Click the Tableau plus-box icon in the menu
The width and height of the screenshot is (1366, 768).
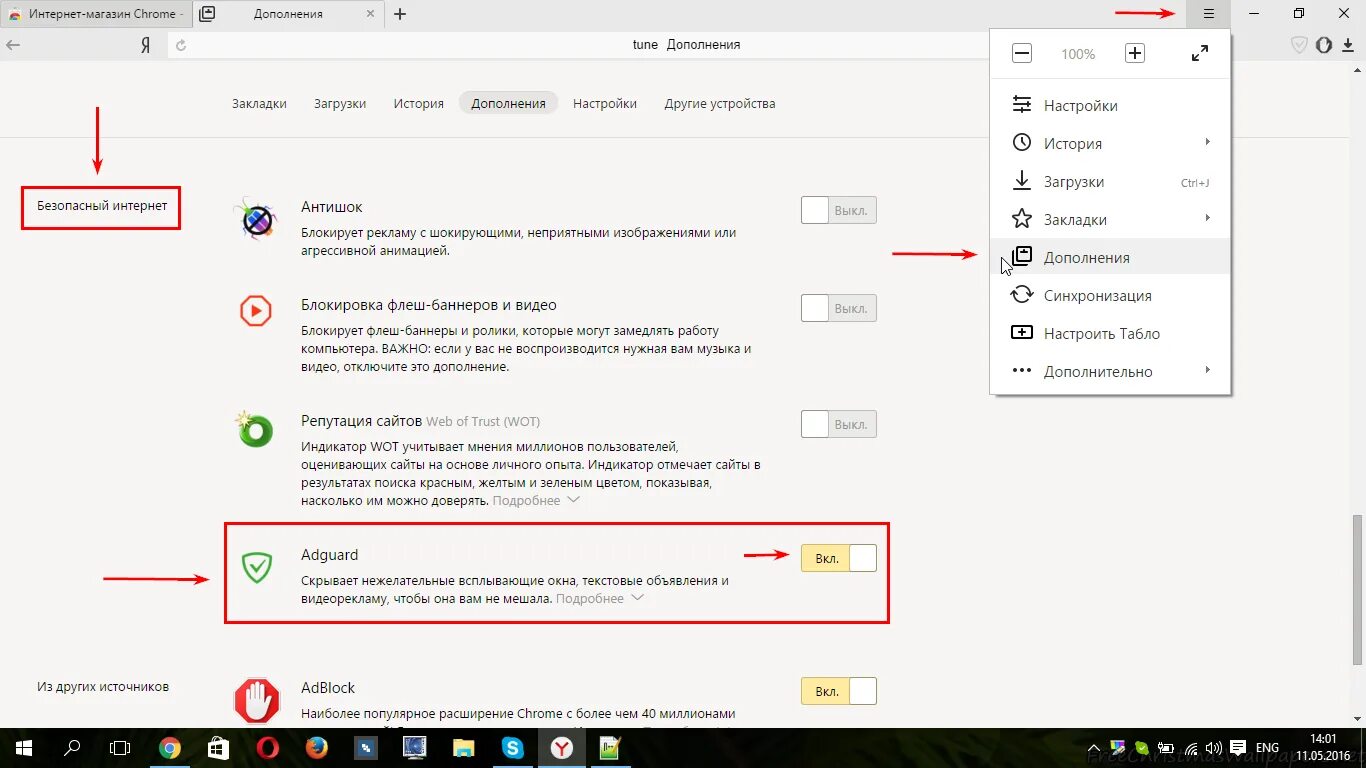pos(1021,333)
